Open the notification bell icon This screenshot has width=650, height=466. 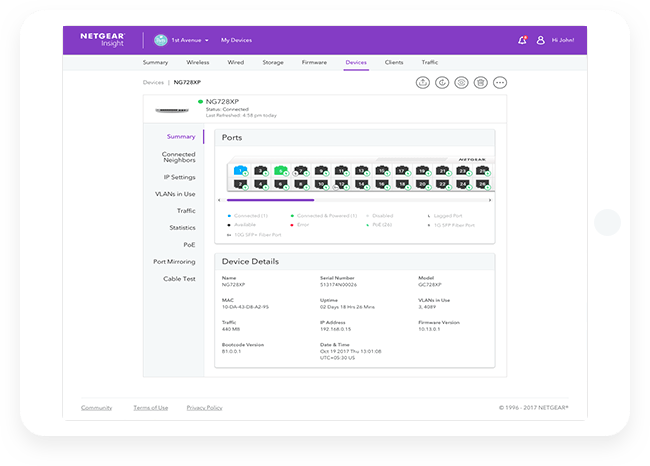[522, 40]
